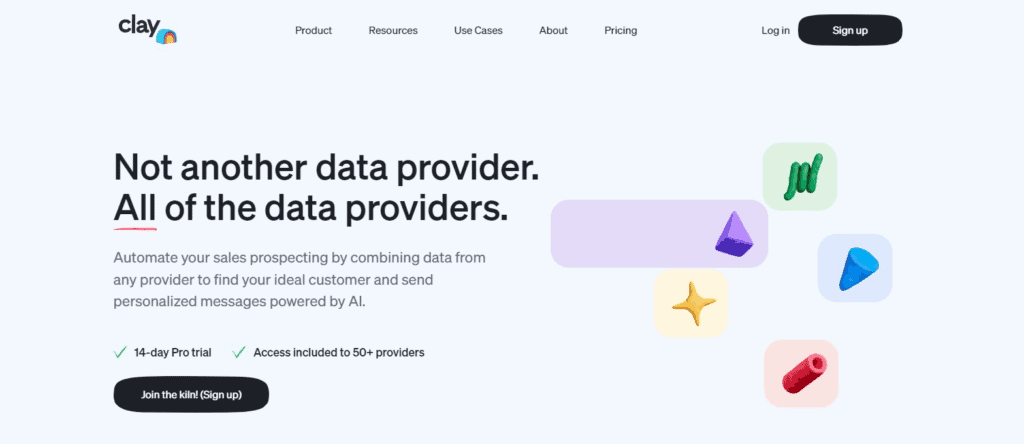This screenshot has width=1024, height=444.
Task: Click the blue cone icon tile
Action: 855,268
